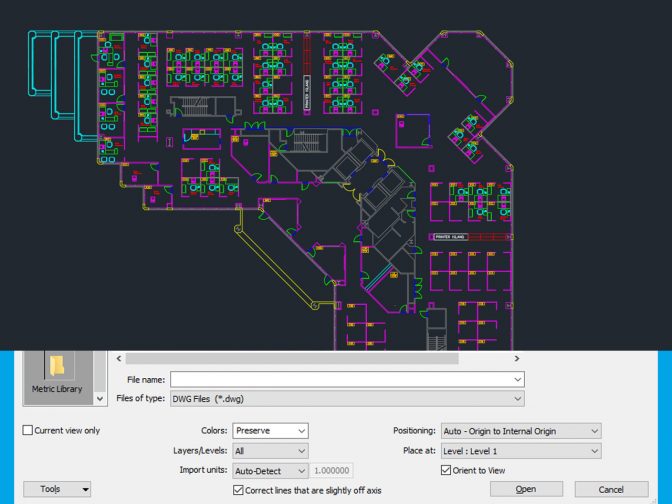Toggle Correct lines that are slightly off axis
The width and height of the screenshot is (672, 504).
238,491
